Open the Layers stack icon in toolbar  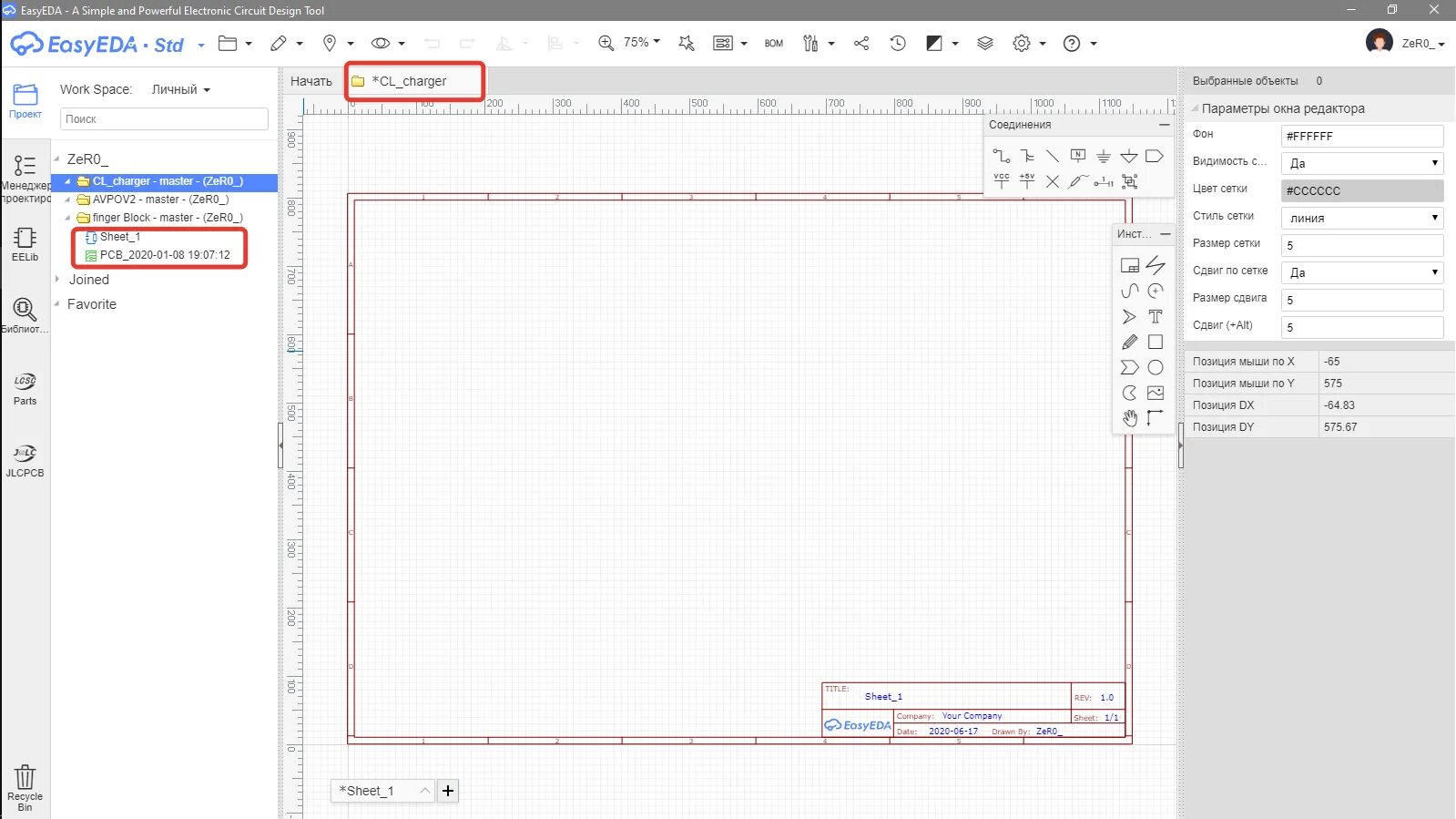click(x=985, y=43)
